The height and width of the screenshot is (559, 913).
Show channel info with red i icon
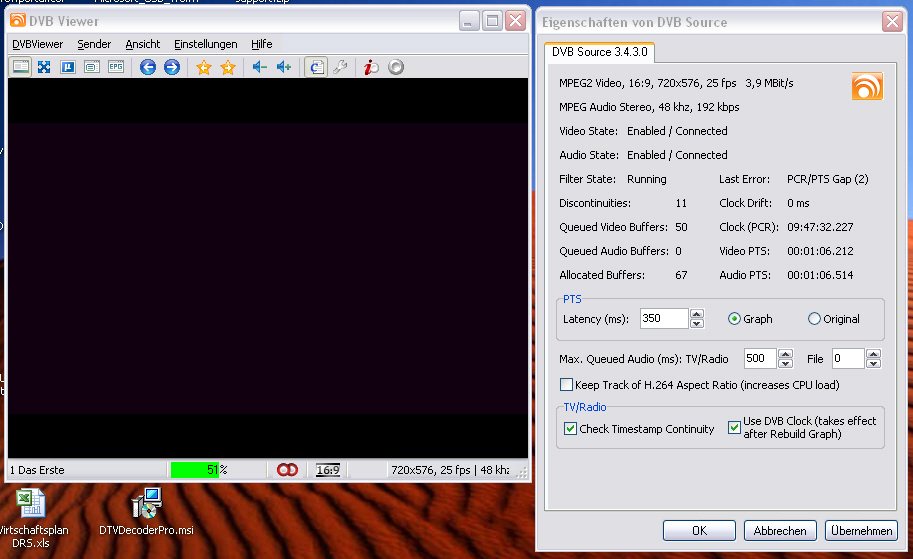(x=371, y=67)
